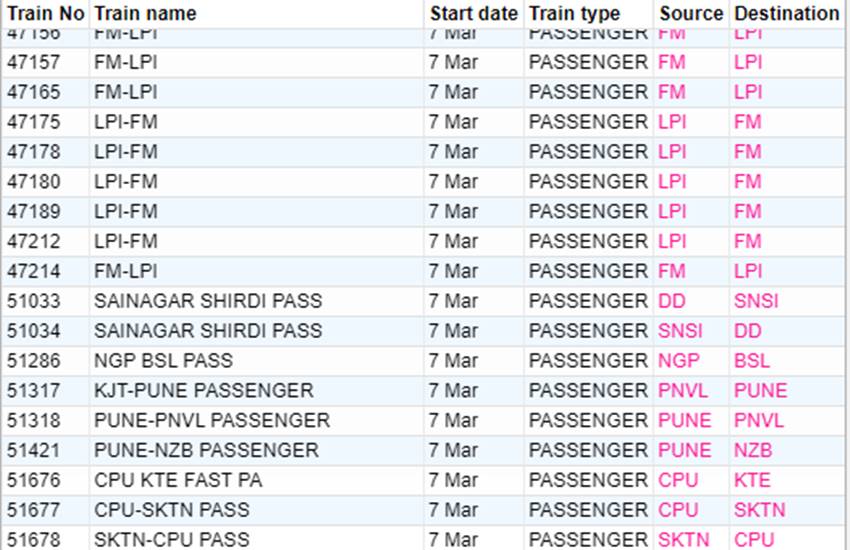Screen dimensions: 850x550
Task: Click the Source column header
Action: pos(691,14)
